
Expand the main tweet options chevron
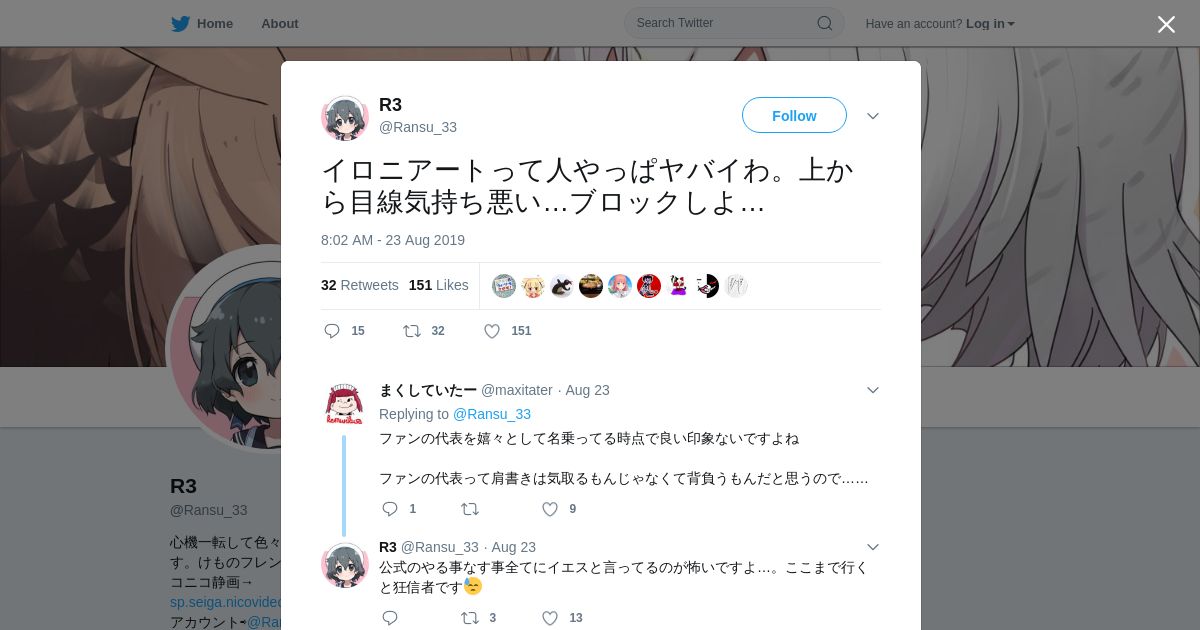click(x=873, y=116)
